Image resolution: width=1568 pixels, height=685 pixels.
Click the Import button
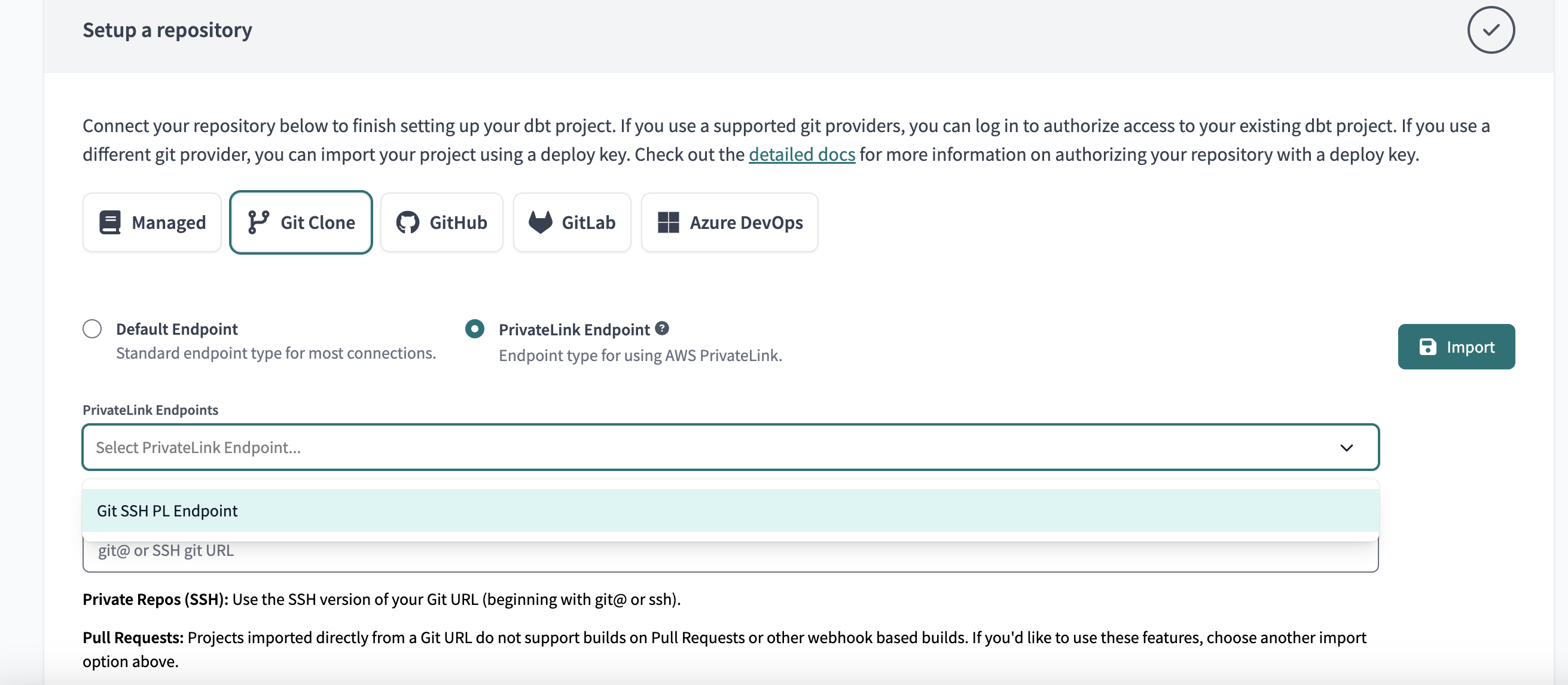(1456, 347)
